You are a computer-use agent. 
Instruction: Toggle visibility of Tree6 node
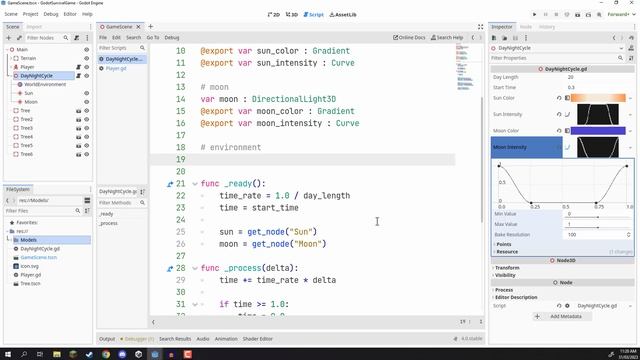(x=87, y=154)
